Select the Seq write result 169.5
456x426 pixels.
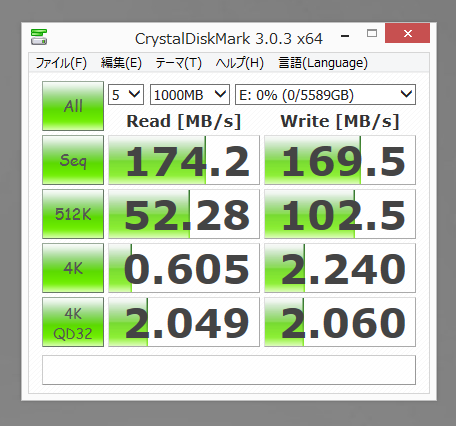[340, 160]
